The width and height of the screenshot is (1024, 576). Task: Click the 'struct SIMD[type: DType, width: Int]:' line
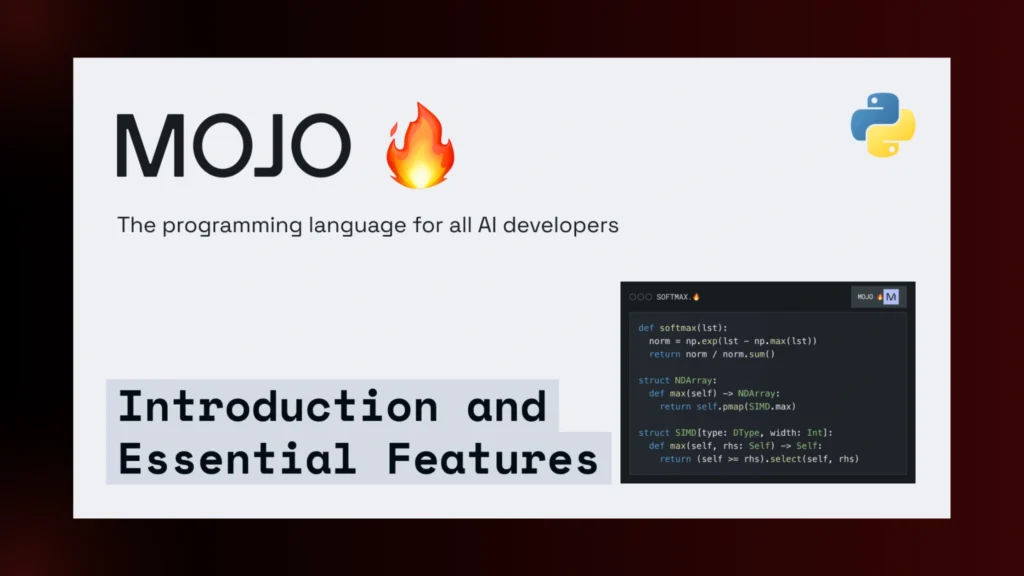(735, 432)
